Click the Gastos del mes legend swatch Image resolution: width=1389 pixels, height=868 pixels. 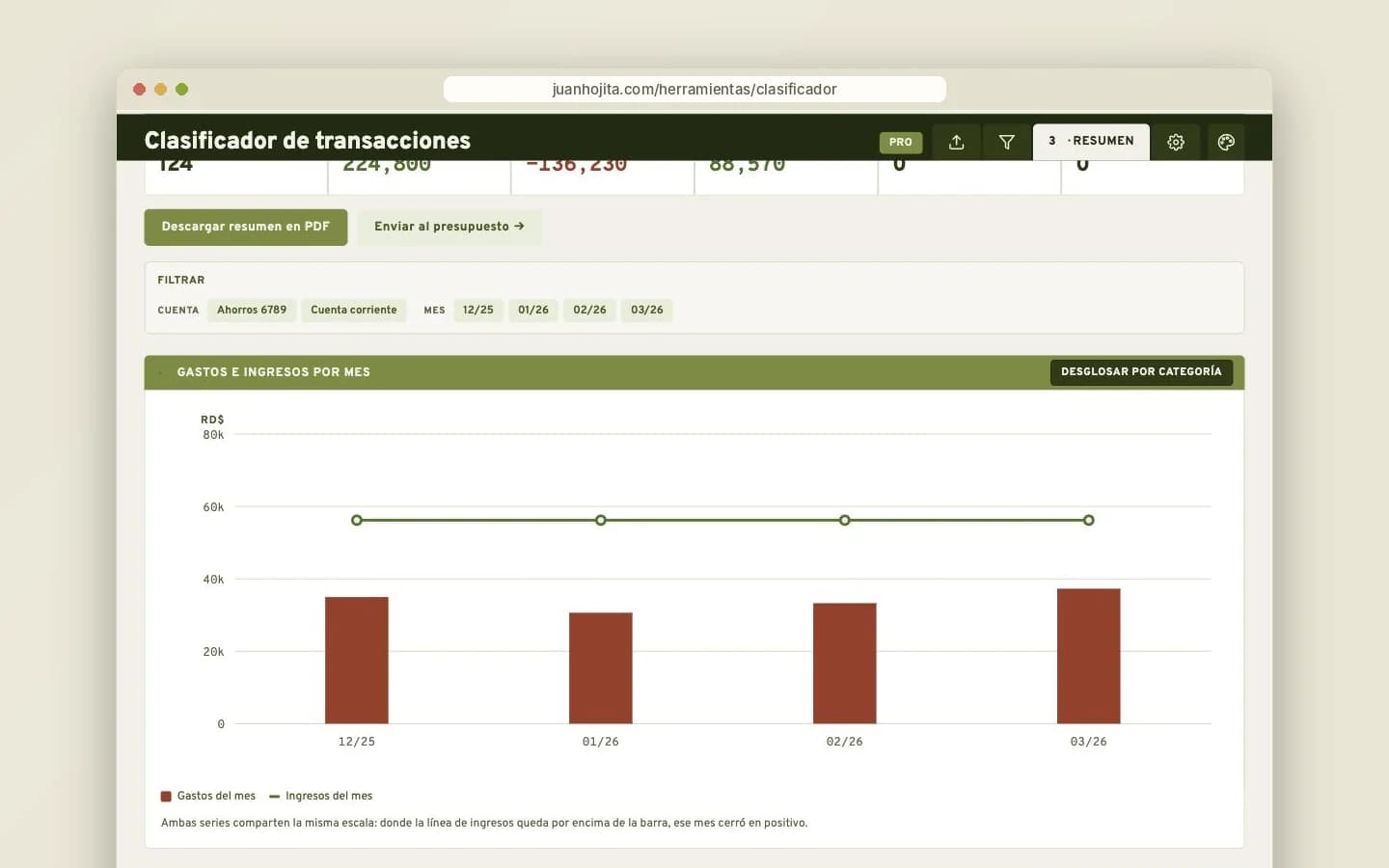(166, 797)
